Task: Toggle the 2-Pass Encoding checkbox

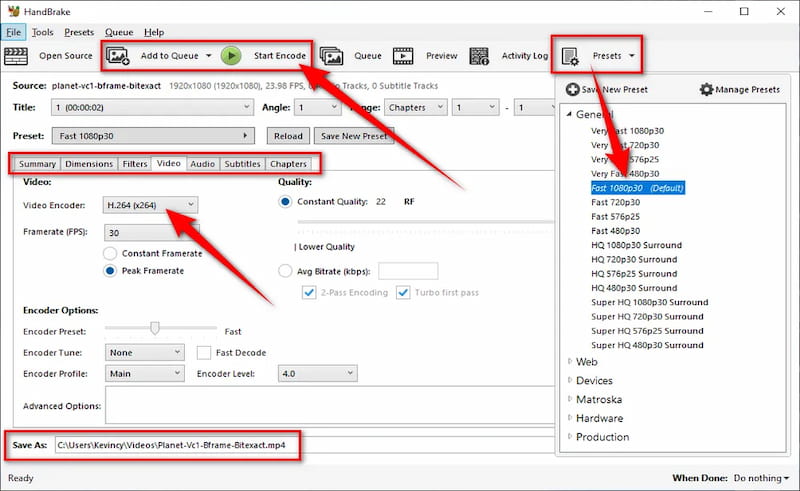Action: [x=309, y=292]
